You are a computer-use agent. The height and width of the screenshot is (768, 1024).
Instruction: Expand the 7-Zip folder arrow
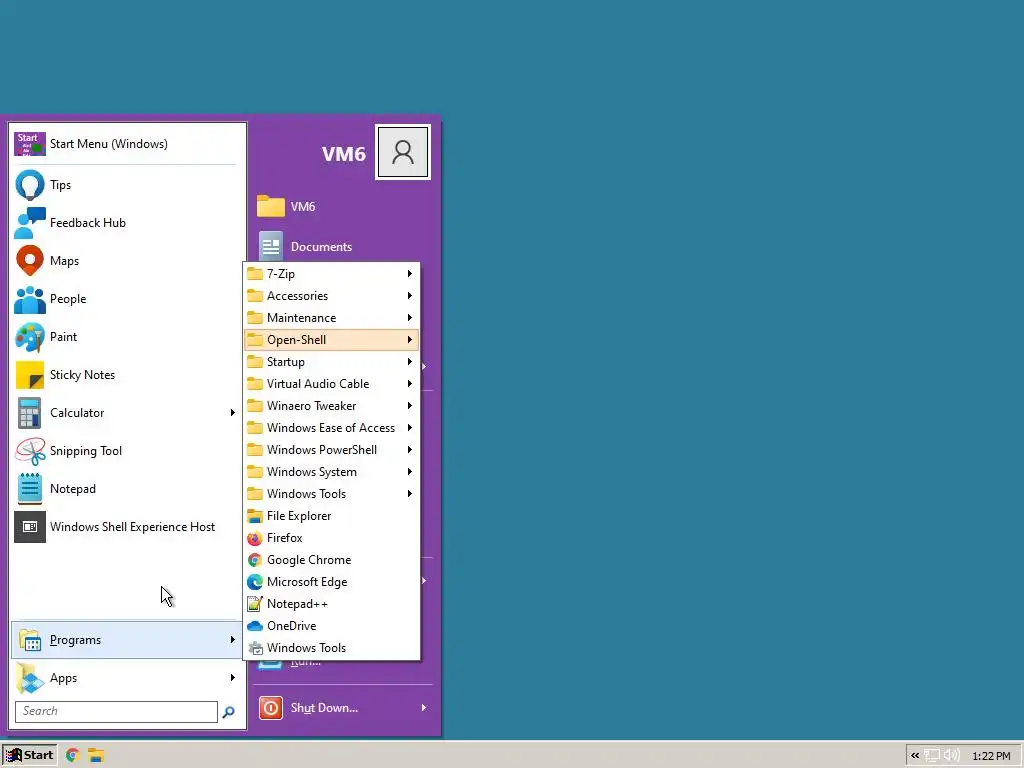coord(409,274)
